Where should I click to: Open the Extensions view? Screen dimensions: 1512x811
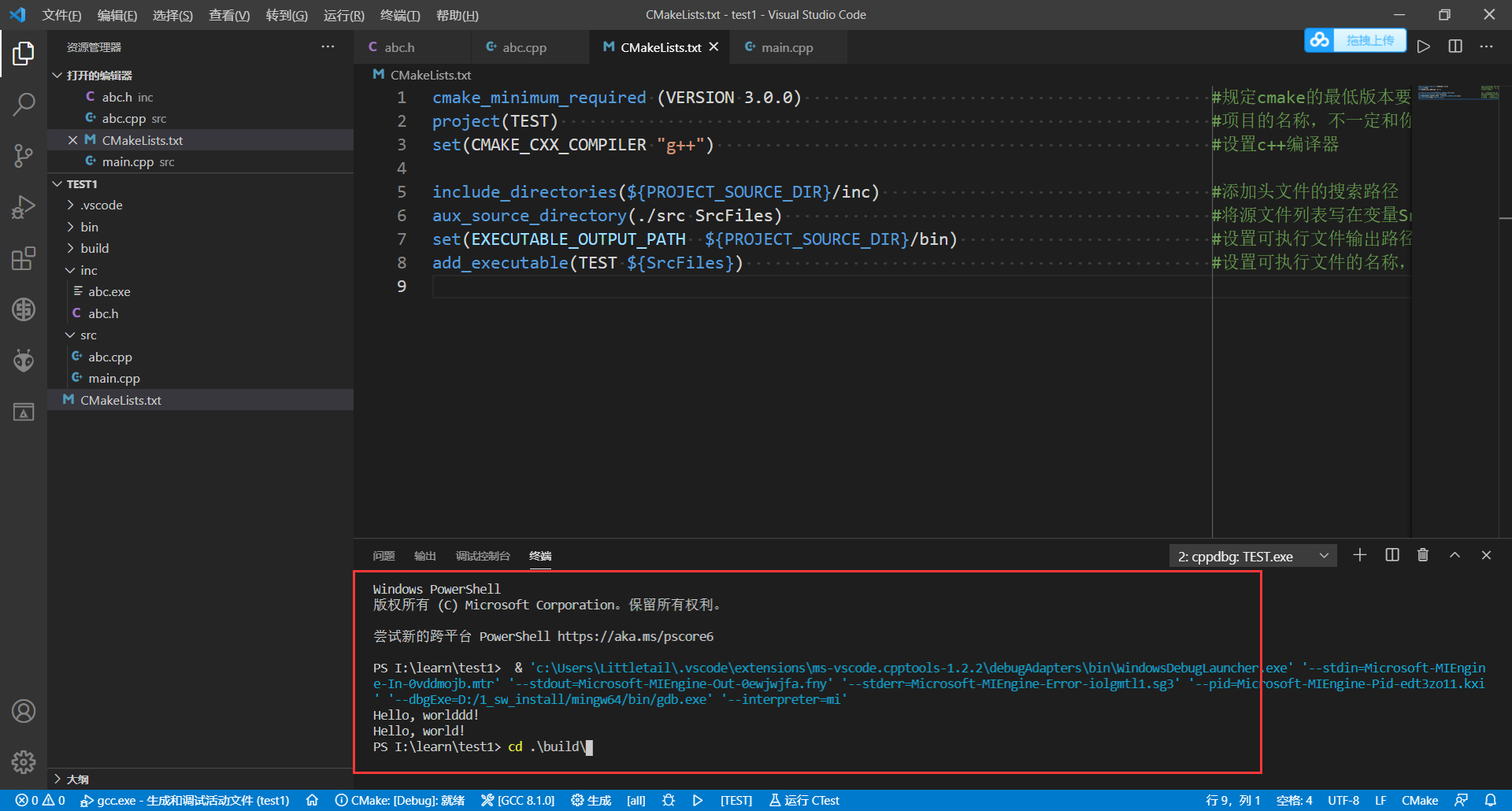(24, 258)
